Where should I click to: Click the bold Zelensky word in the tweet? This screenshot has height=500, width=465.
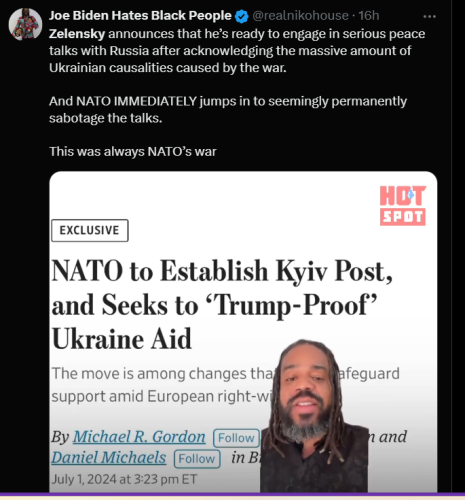click(77, 34)
